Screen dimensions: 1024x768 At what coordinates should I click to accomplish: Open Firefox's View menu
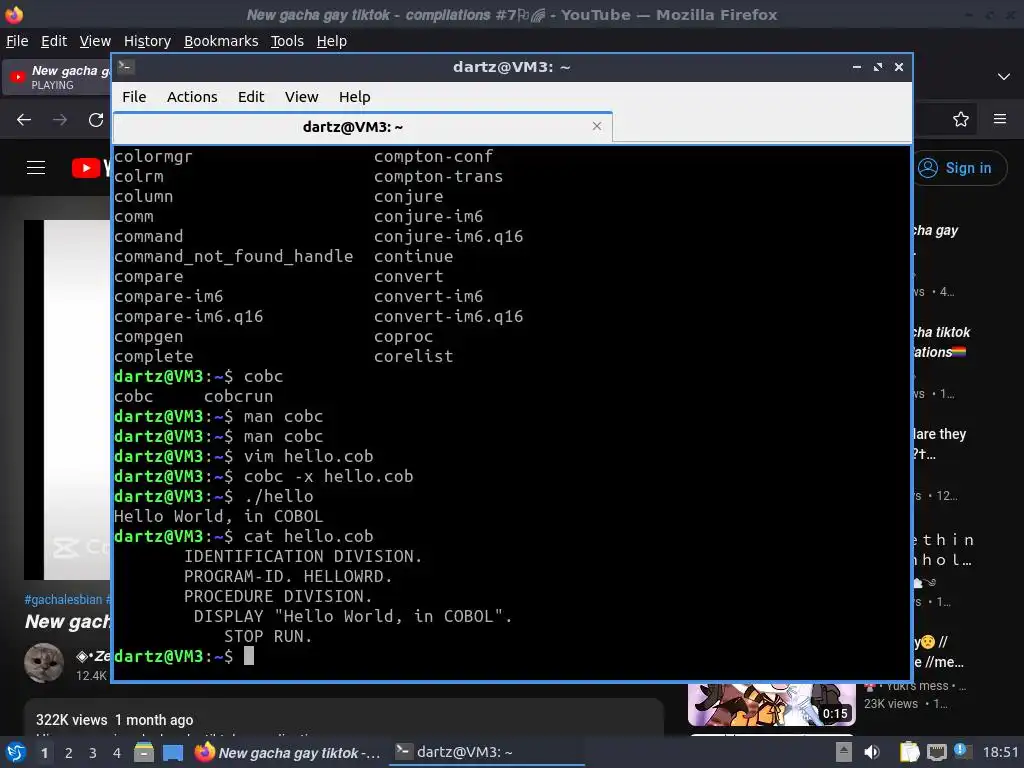pyautogui.click(x=95, y=41)
